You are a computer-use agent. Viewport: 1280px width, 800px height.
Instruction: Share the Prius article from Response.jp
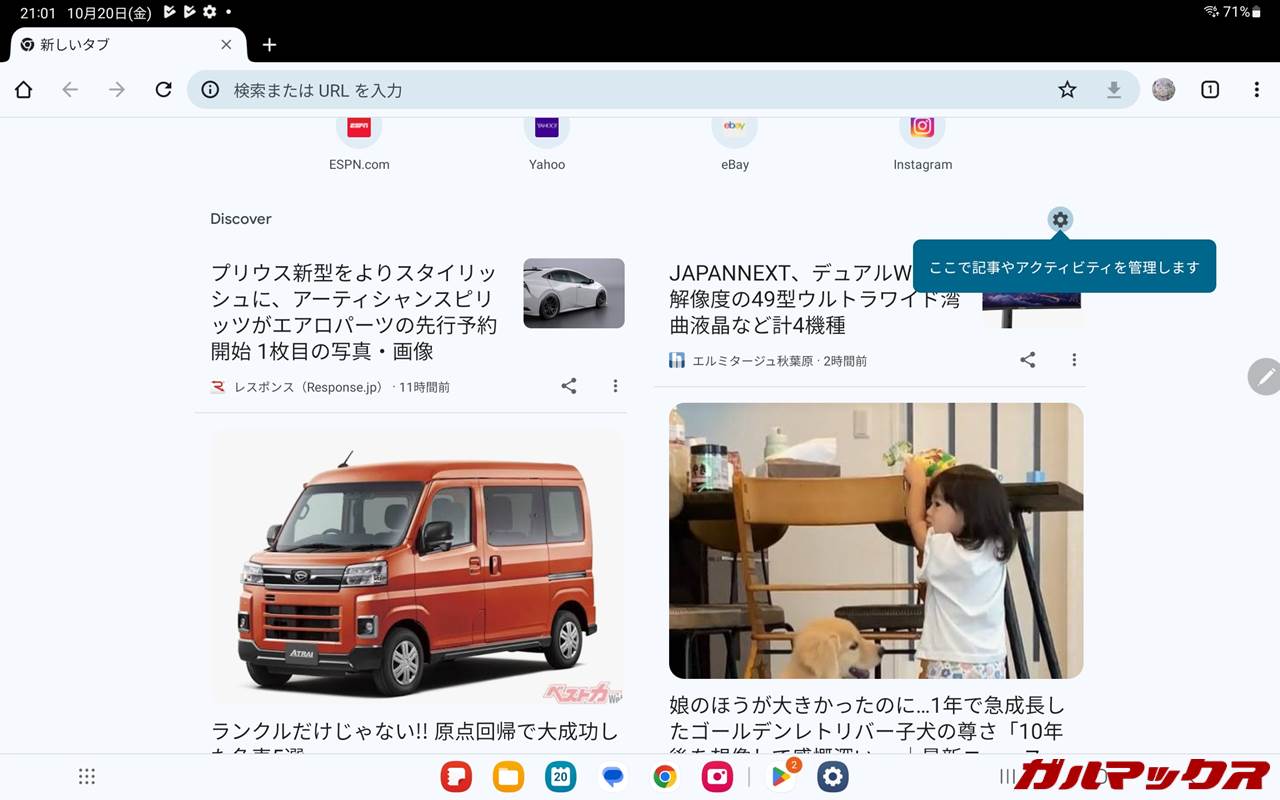click(x=569, y=386)
